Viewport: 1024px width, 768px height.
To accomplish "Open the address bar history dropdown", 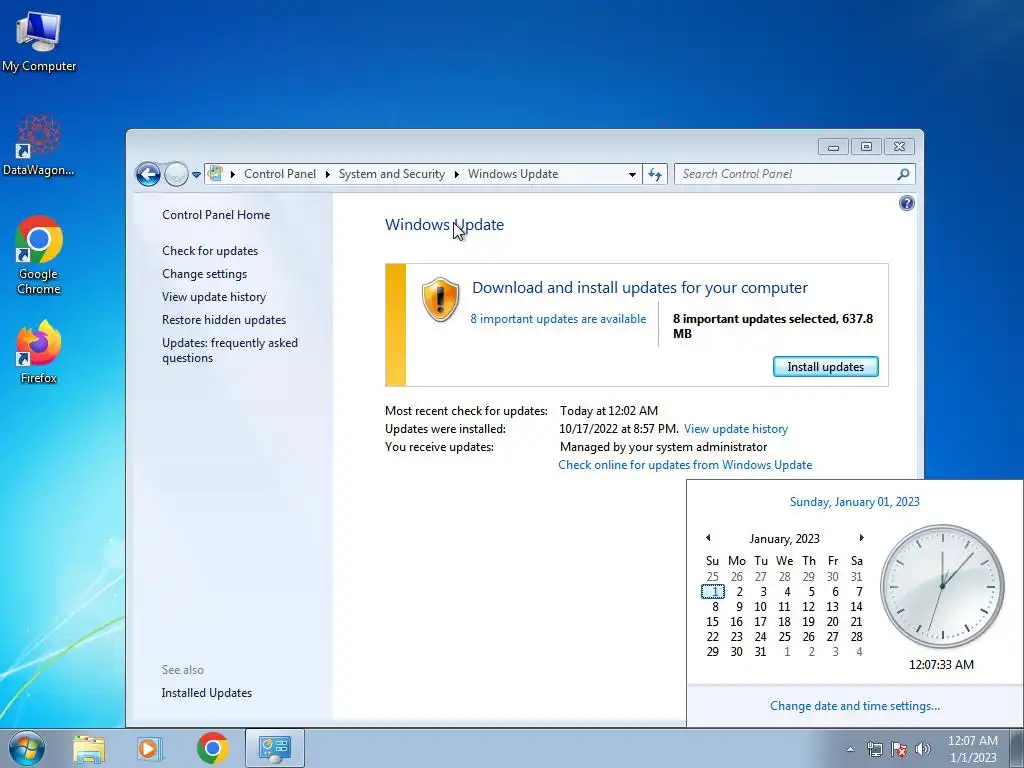I will 632,174.
